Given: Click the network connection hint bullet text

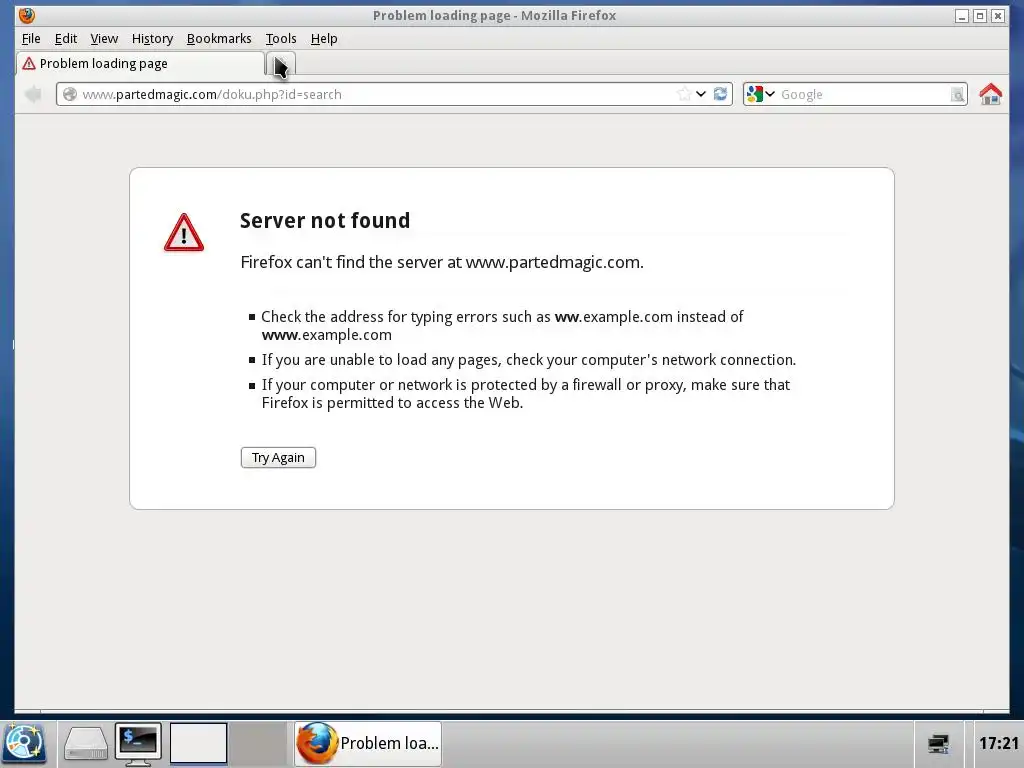Looking at the screenshot, I should coord(529,360).
